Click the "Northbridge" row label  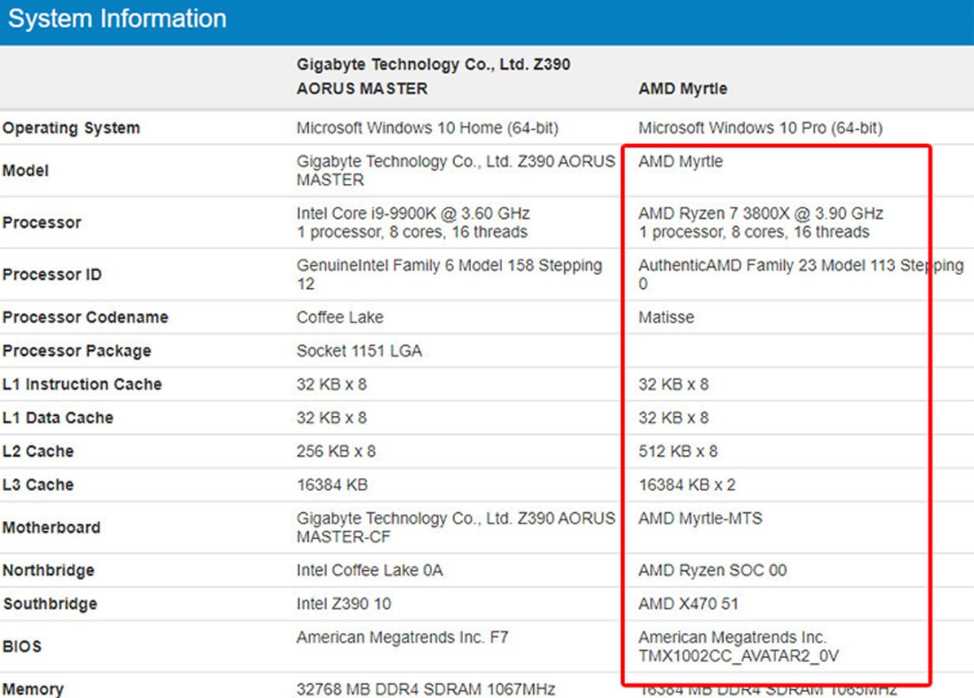tap(48, 571)
